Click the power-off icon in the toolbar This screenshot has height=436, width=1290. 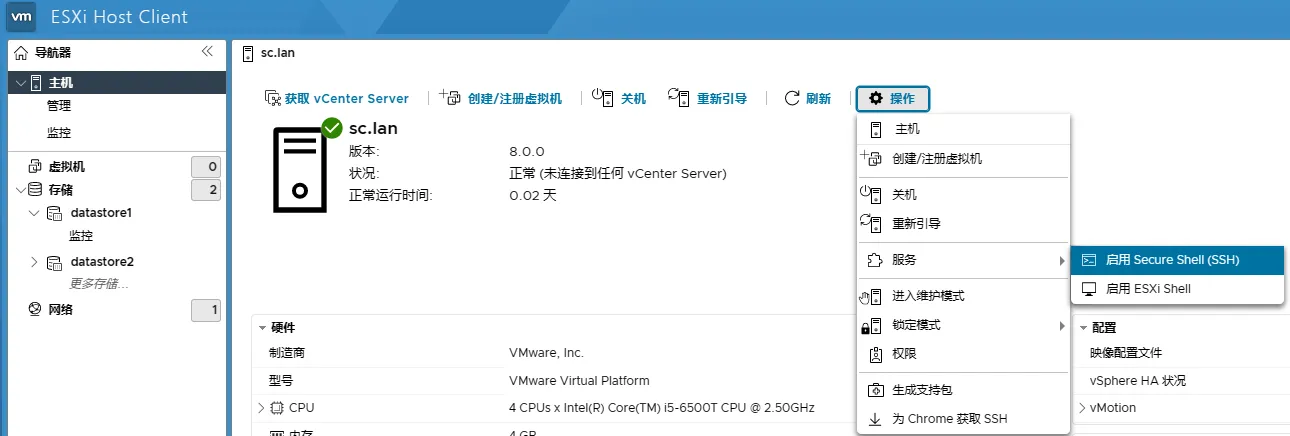pos(603,98)
